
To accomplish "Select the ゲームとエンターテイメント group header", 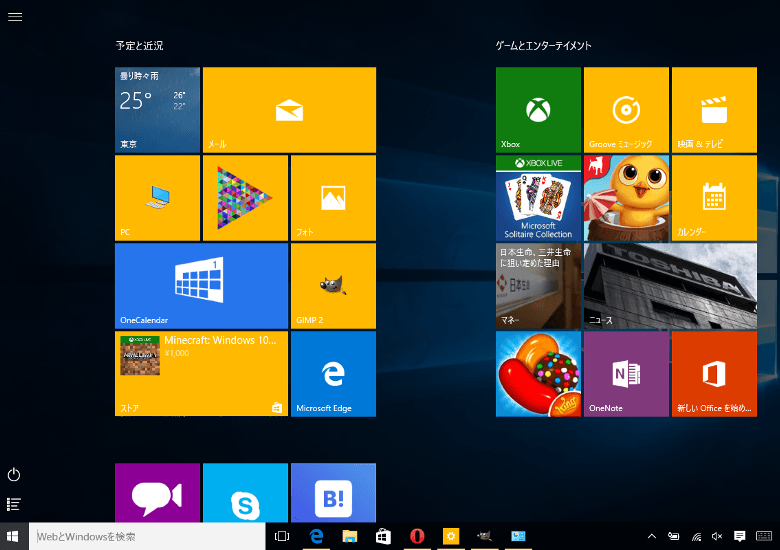I will [543, 46].
